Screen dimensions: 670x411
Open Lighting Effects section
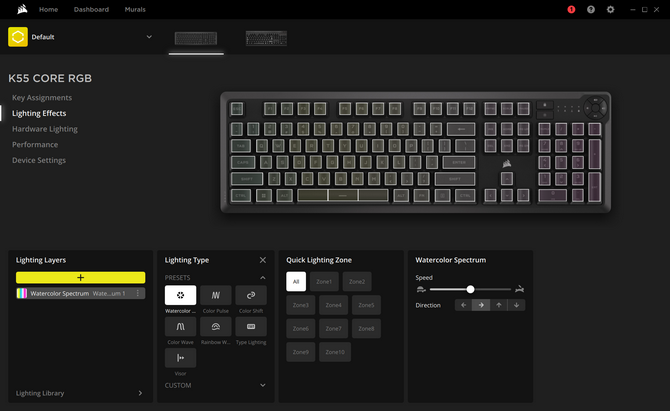point(39,113)
